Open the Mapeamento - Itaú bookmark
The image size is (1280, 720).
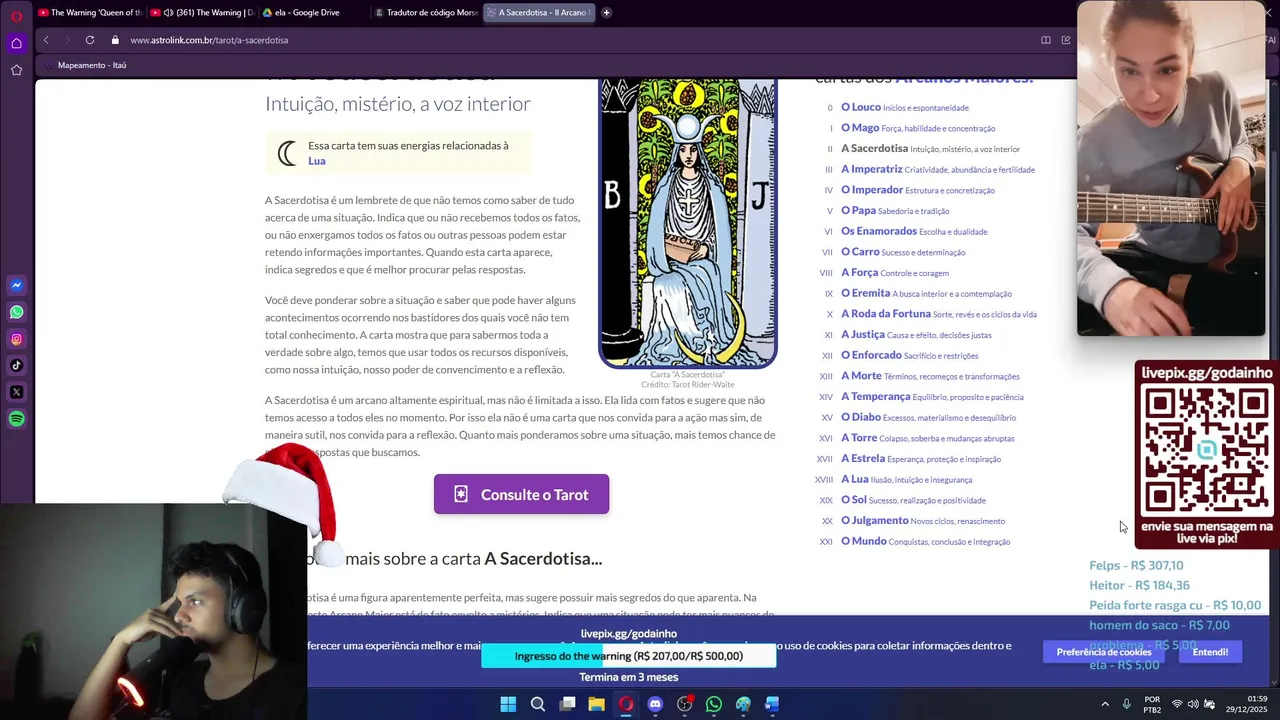[x=86, y=65]
